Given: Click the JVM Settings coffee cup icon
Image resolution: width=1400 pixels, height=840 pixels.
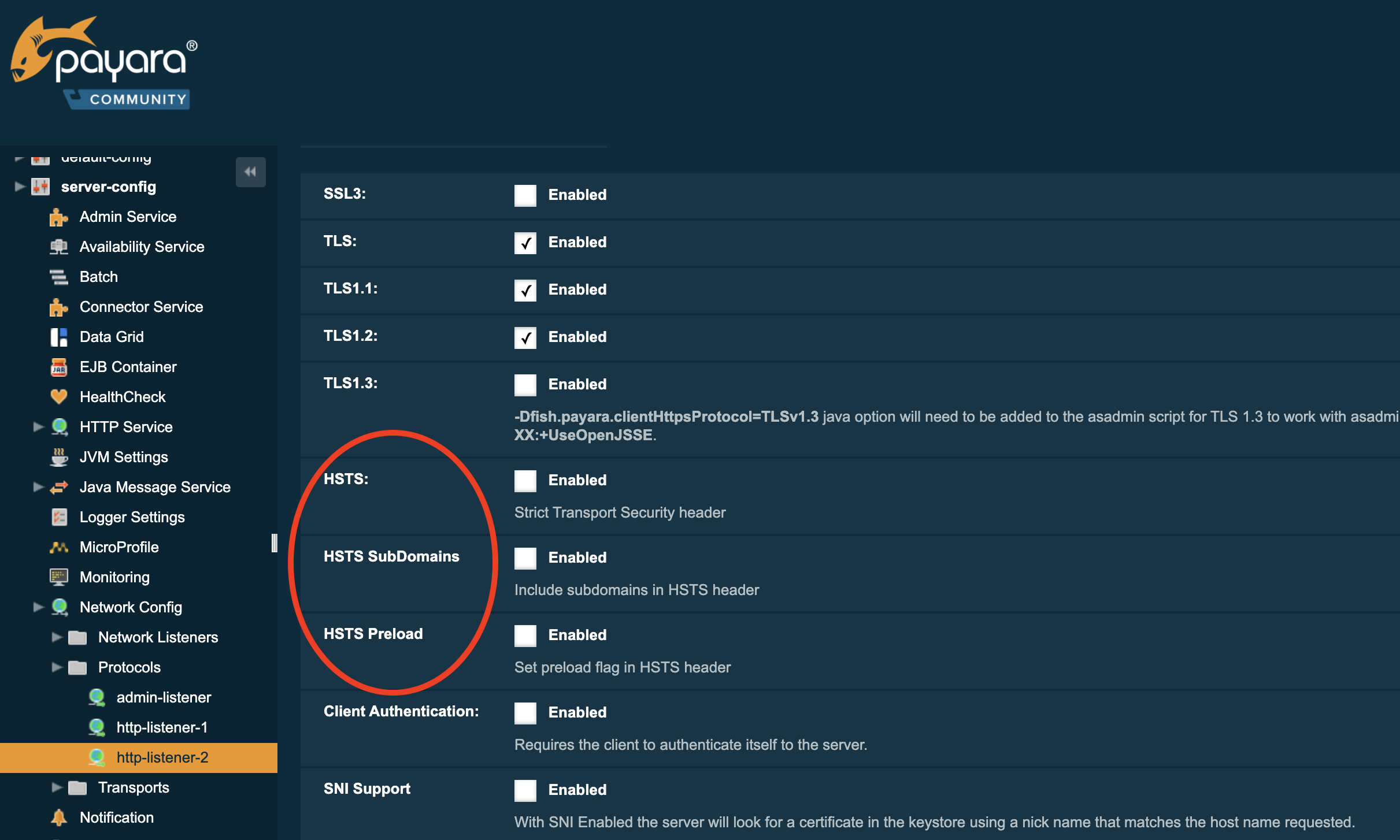Looking at the screenshot, I should tap(58, 457).
